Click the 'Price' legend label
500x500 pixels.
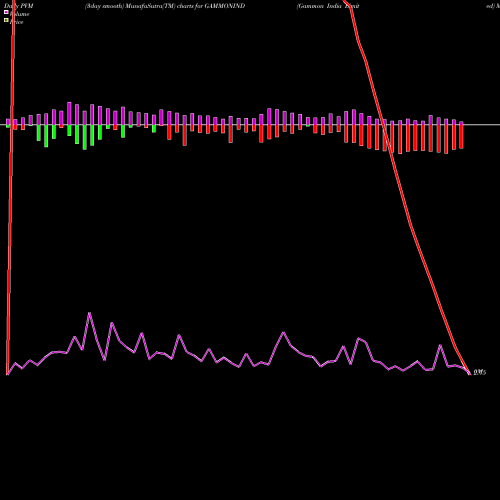coord(16,22)
